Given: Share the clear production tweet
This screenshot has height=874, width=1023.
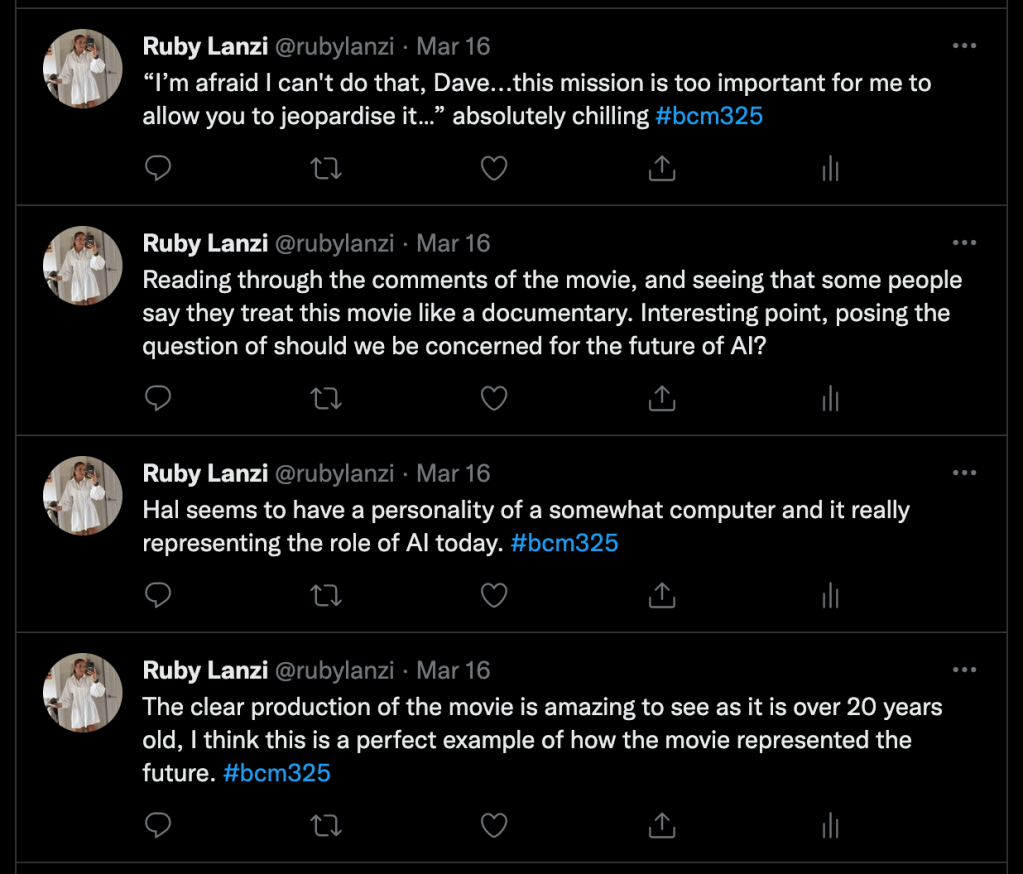Looking at the screenshot, I should coord(661,826).
